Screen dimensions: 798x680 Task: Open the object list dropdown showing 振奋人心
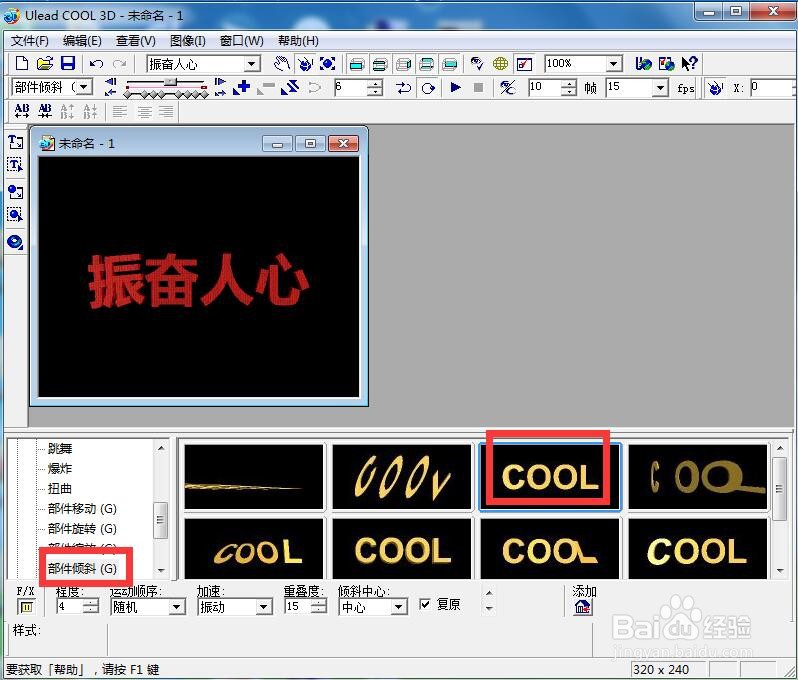(252, 64)
